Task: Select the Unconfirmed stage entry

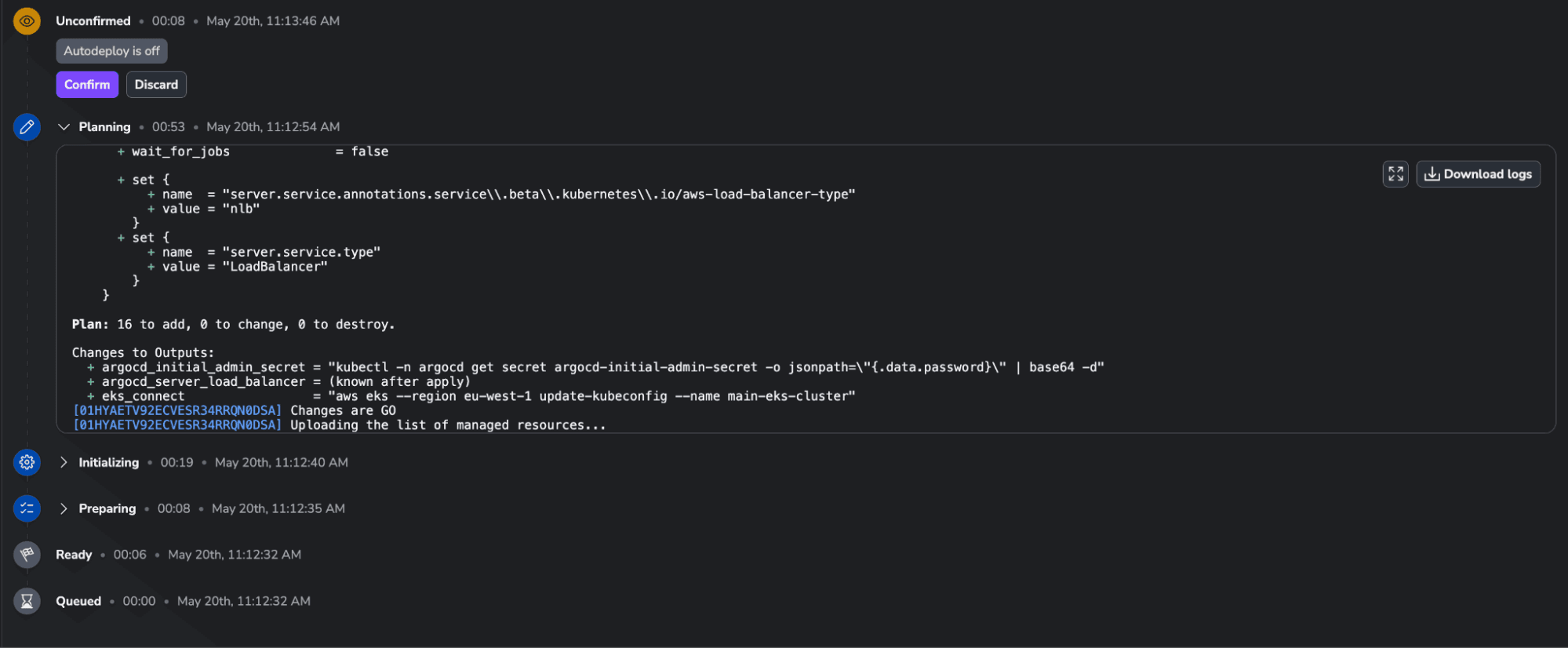Action: pyautogui.click(x=93, y=21)
